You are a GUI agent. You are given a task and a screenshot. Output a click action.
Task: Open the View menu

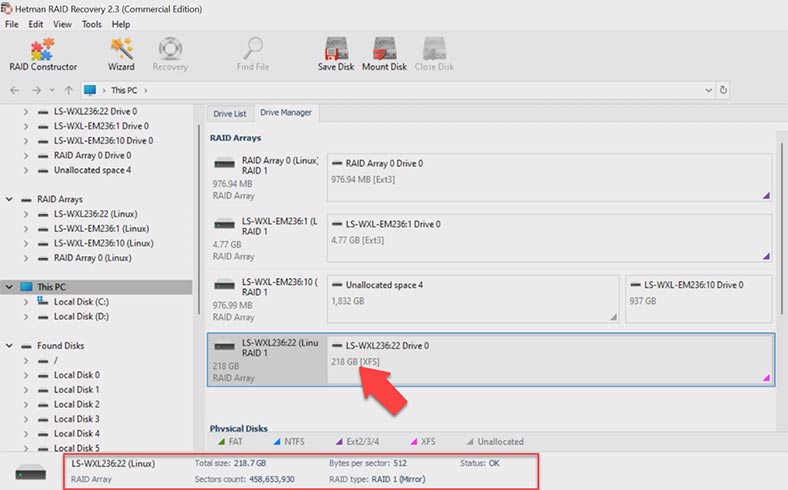(x=62, y=24)
